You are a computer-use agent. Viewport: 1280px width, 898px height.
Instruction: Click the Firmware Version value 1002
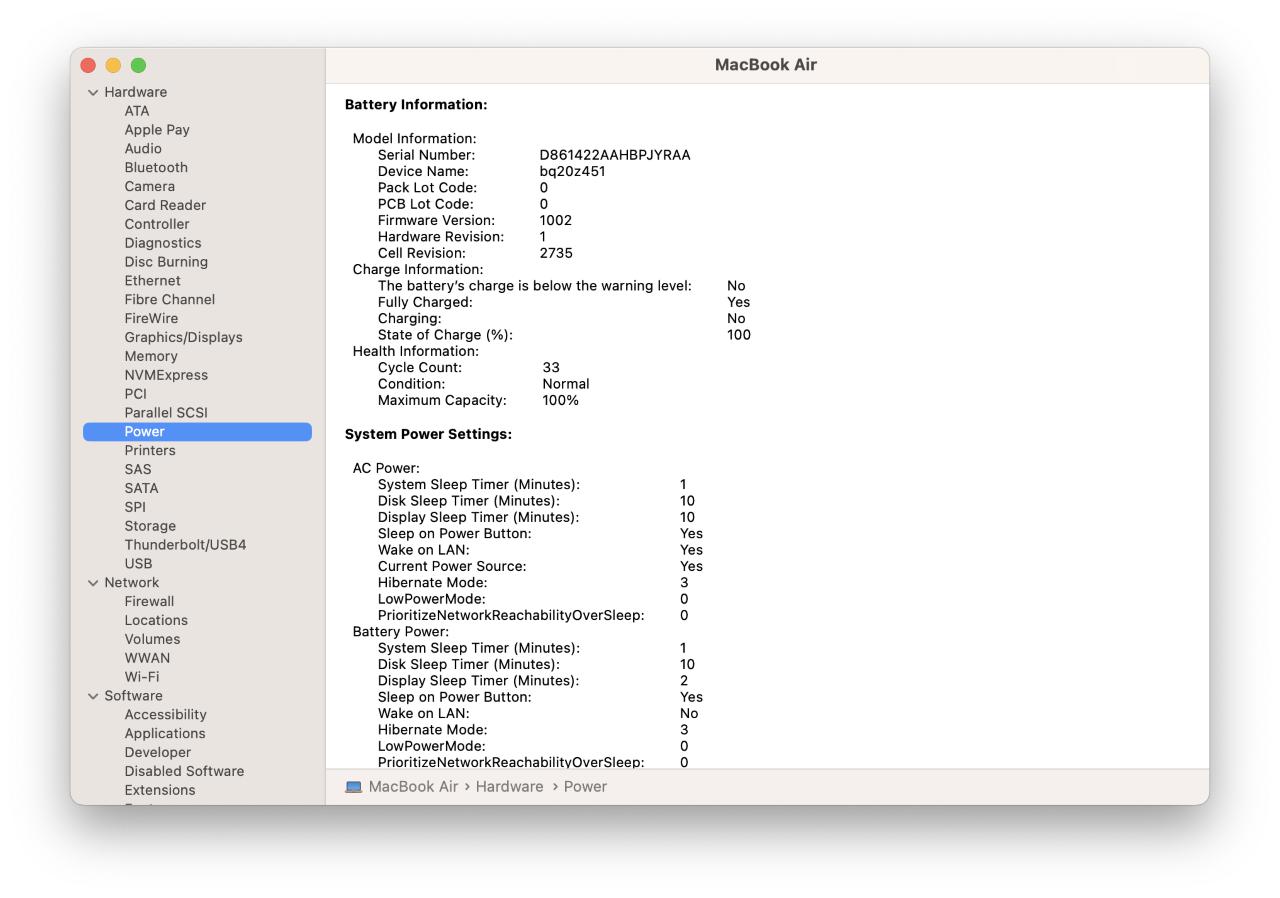point(556,221)
